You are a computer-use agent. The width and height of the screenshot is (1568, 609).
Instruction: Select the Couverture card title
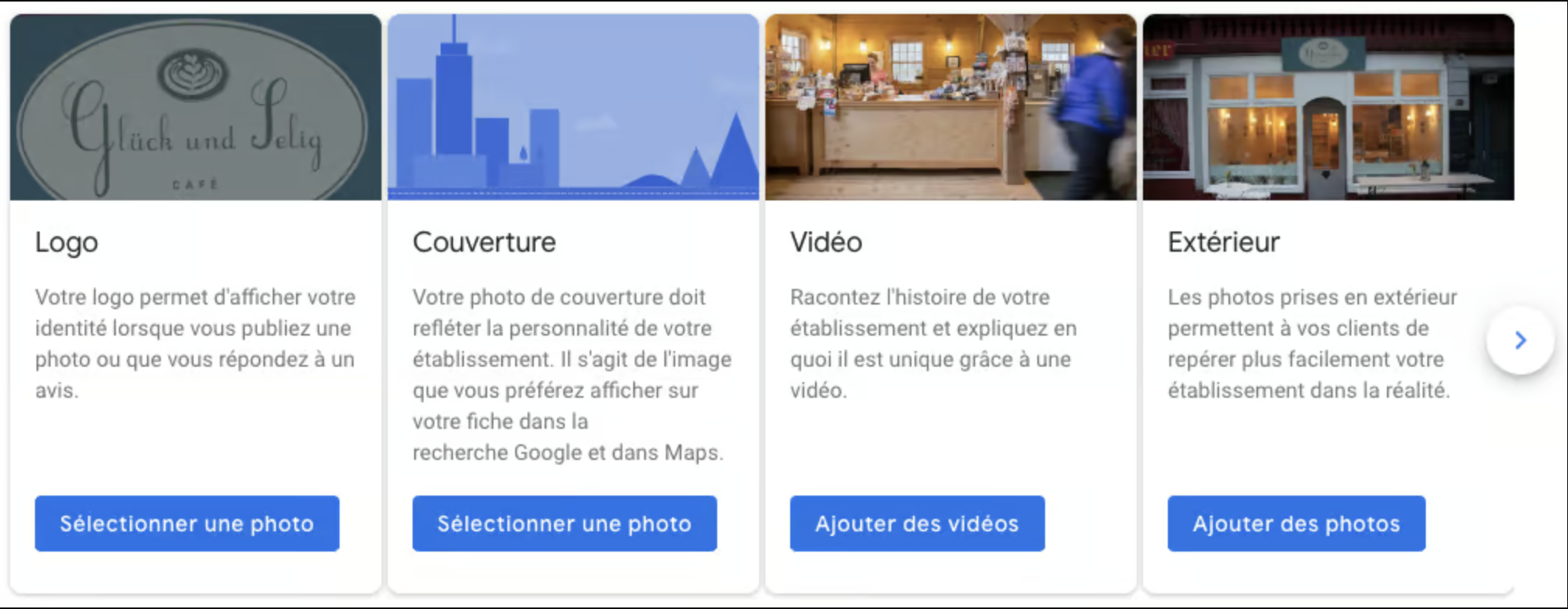[484, 242]
